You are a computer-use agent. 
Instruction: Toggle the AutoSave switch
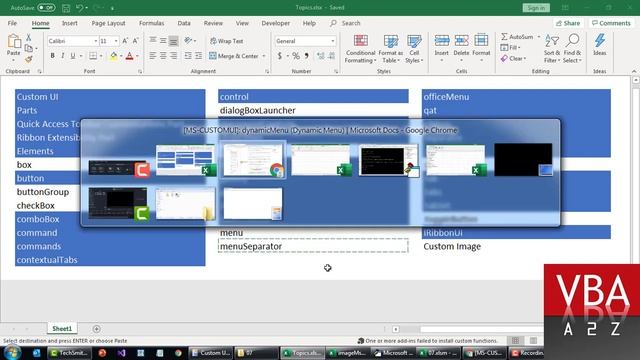click(46, 8)
